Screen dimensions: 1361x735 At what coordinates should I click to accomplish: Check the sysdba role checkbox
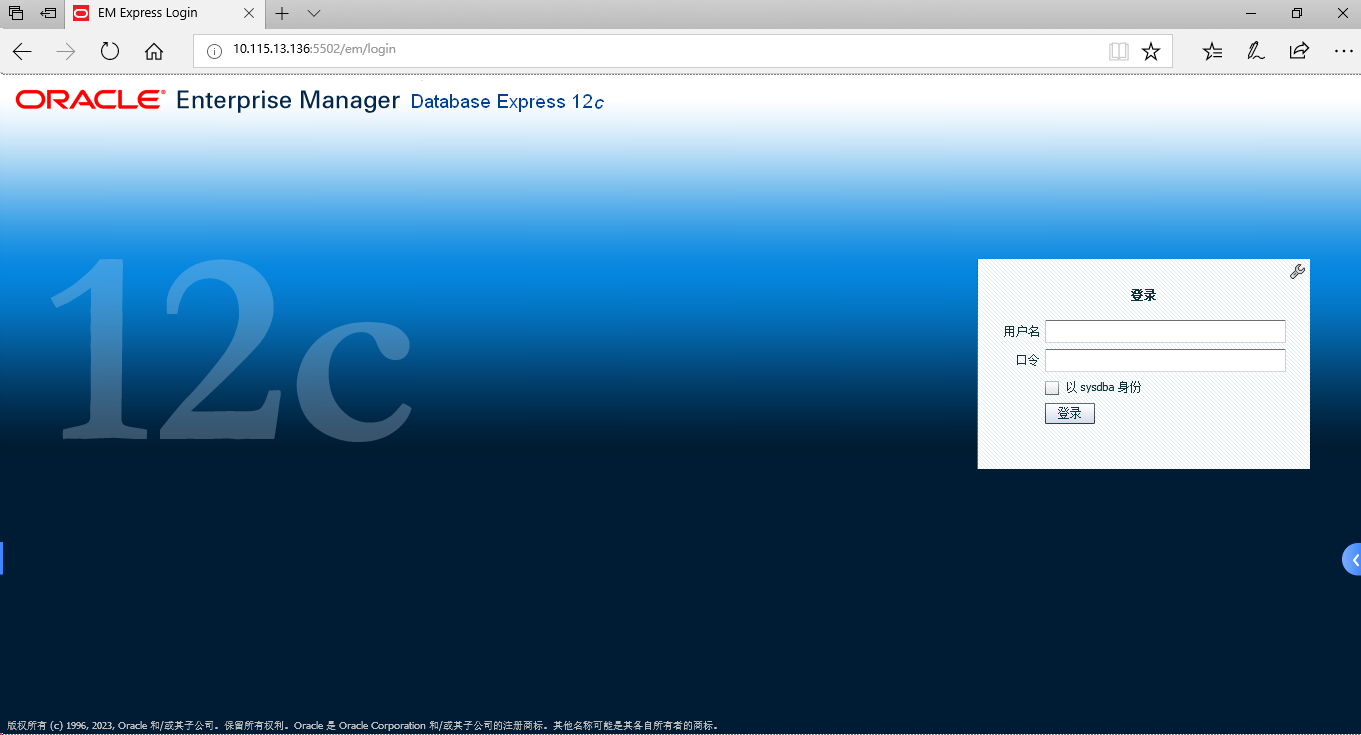click(x=1052, y=388)
